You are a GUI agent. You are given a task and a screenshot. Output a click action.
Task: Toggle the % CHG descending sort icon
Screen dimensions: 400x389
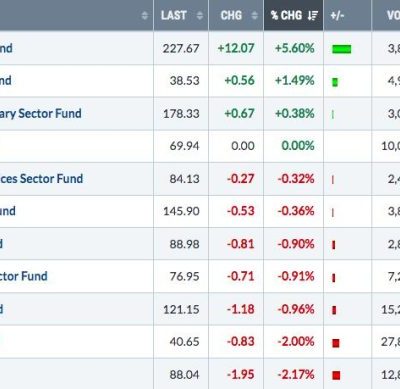pyautogui.click(x=313, y=15)
